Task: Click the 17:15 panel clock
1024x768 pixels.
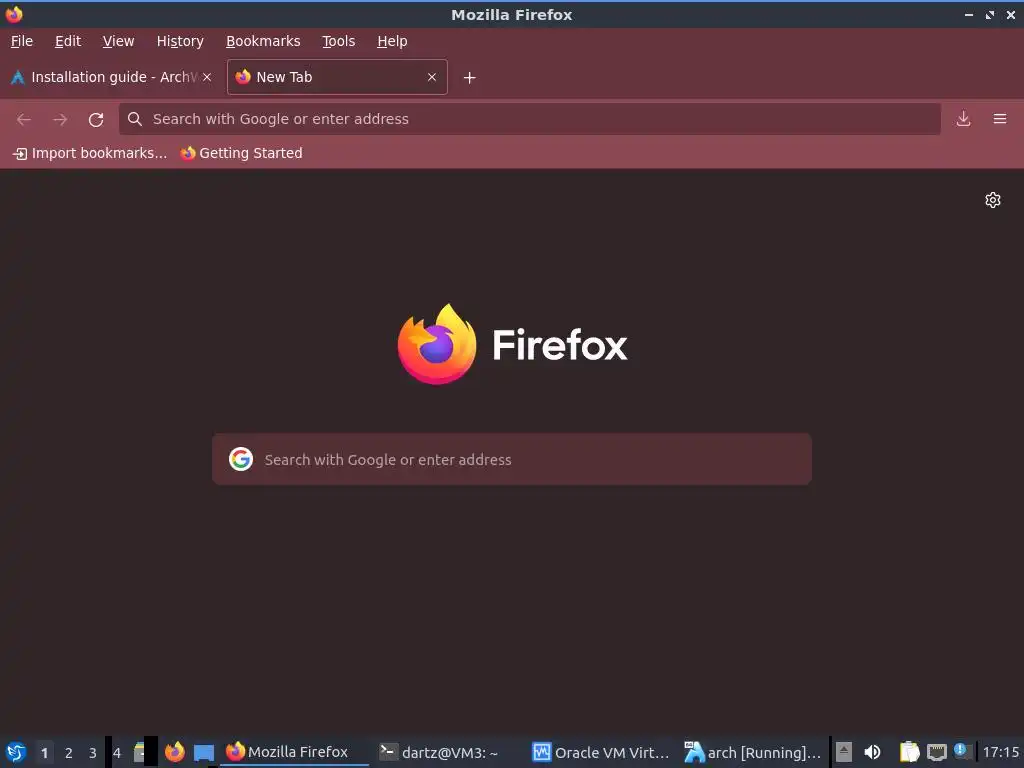Action: pos(1000,752)
